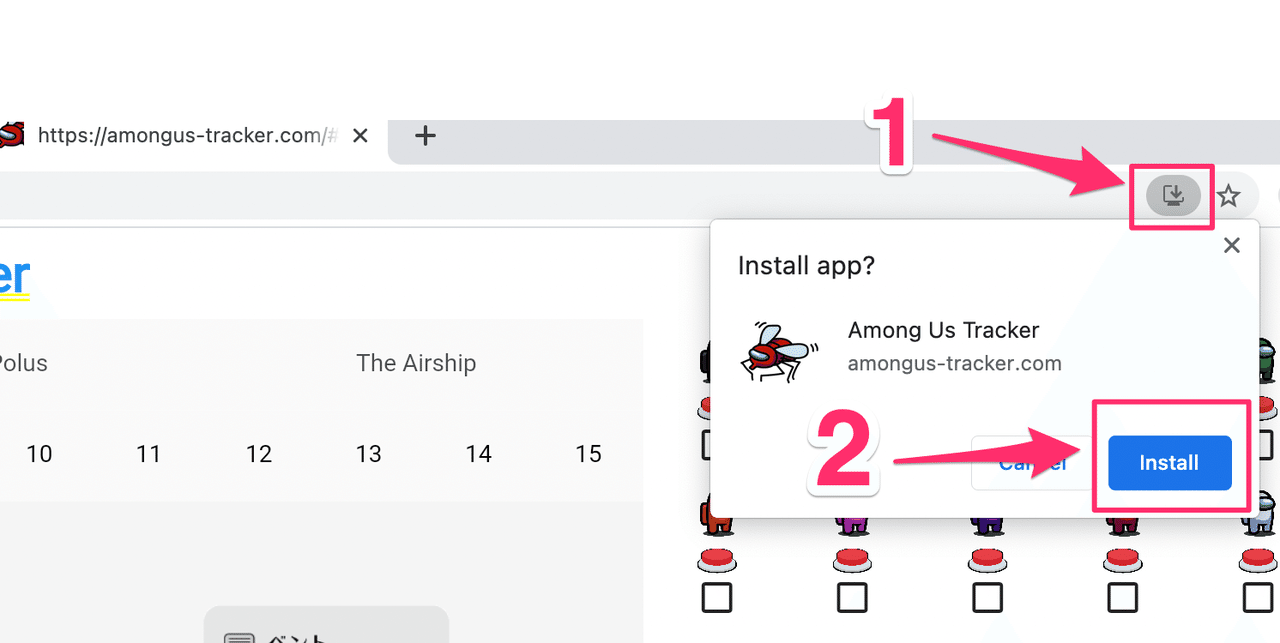The height and width of the screenshot is (643, 1280).
Task: Click the Among Us favicon on browser tab
Action: pos(10,135)
